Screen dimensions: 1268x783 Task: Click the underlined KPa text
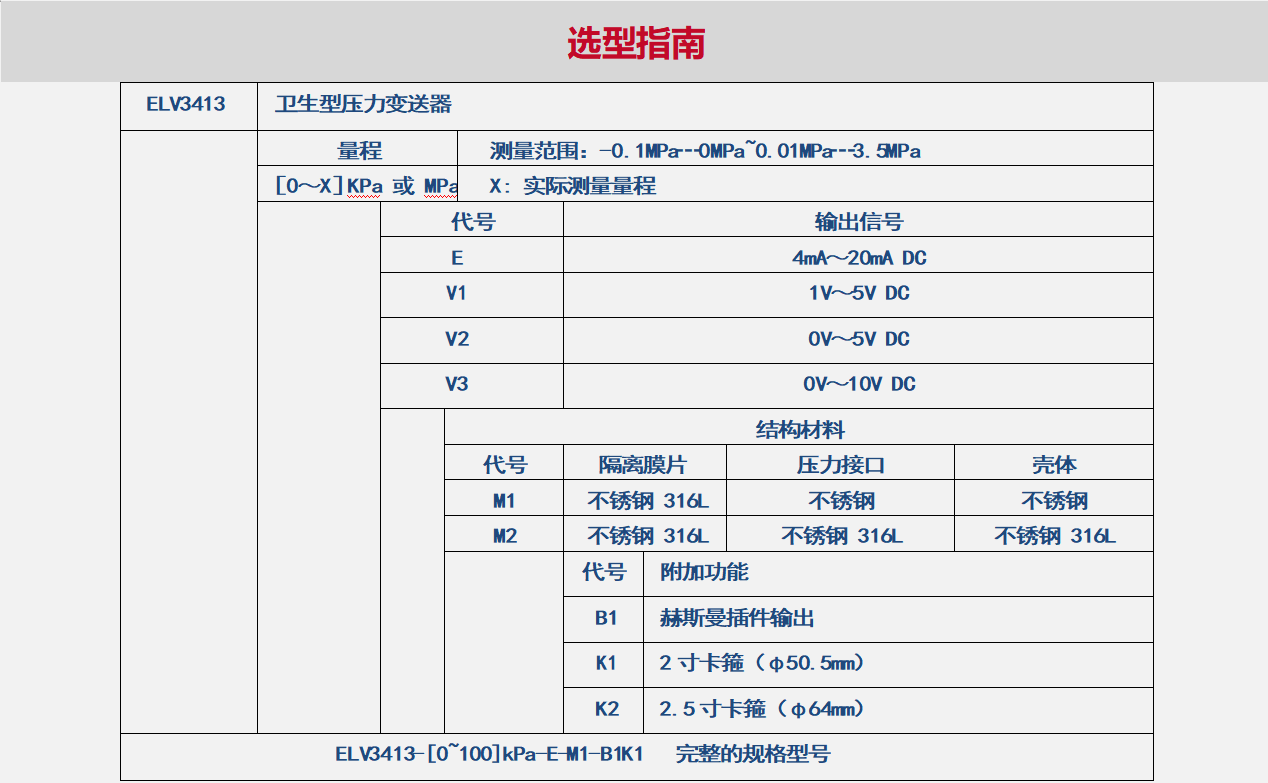[x=364, y=186]
